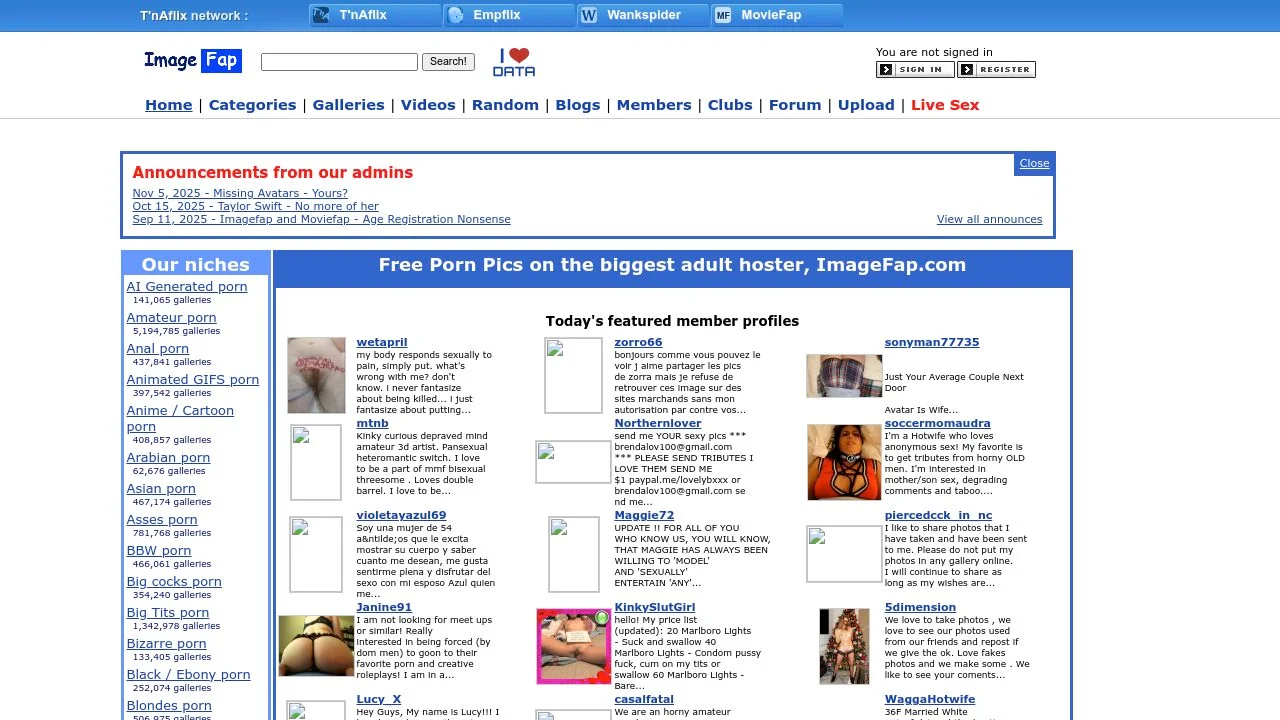This screenshot has width=1280, height=720.
Task: Open the View all announces link
Action: [x=989, y=219]
